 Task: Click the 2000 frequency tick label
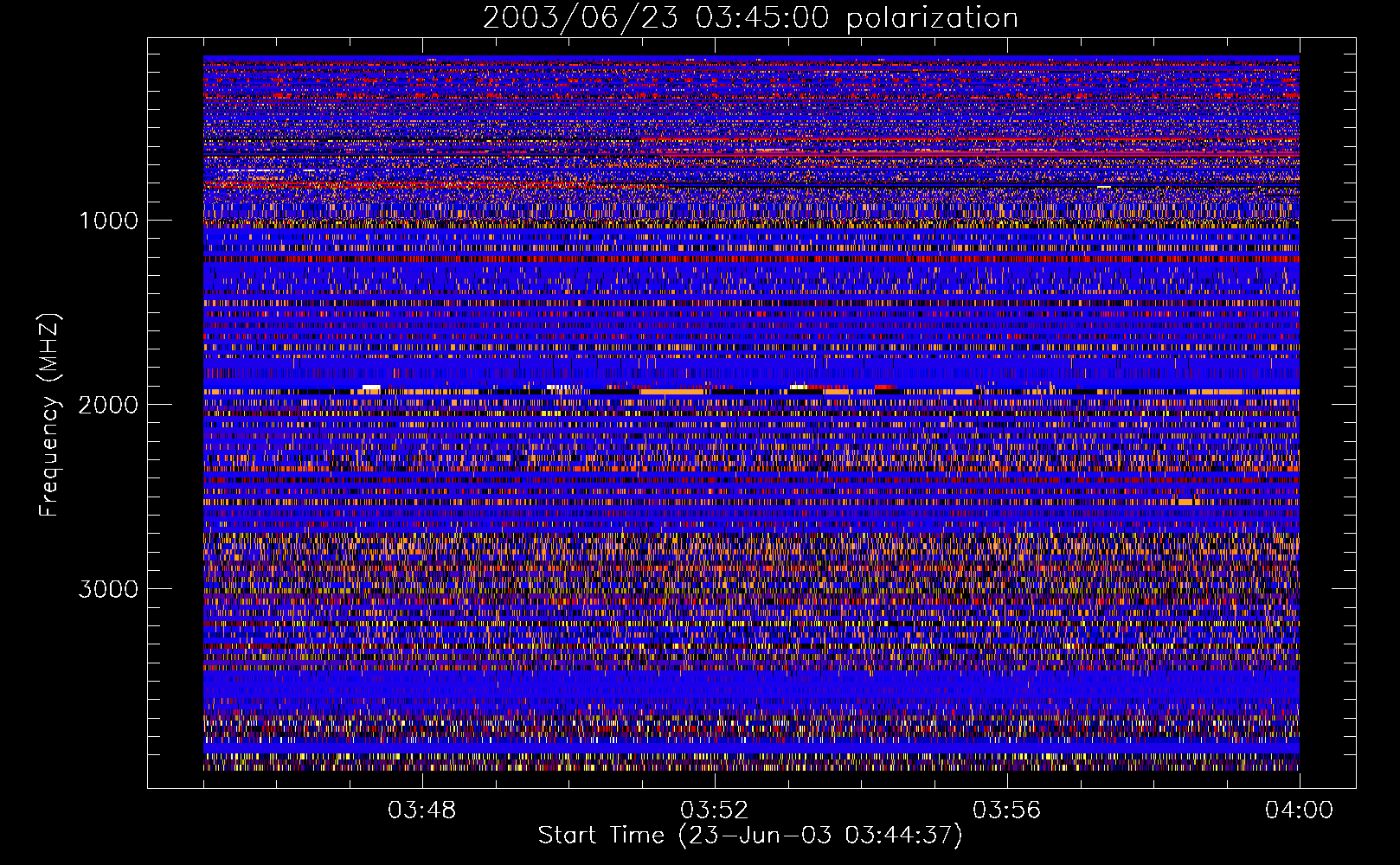(108, 405)
